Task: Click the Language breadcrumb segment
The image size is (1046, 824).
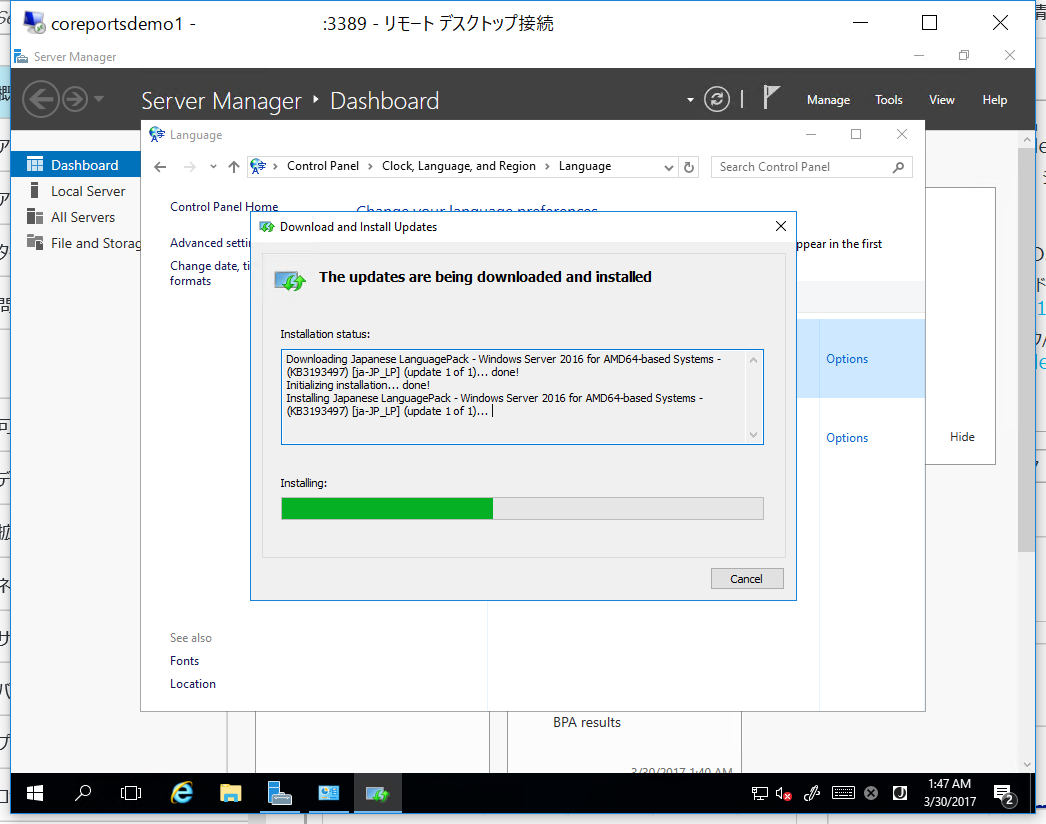Action: click(585, 166)
